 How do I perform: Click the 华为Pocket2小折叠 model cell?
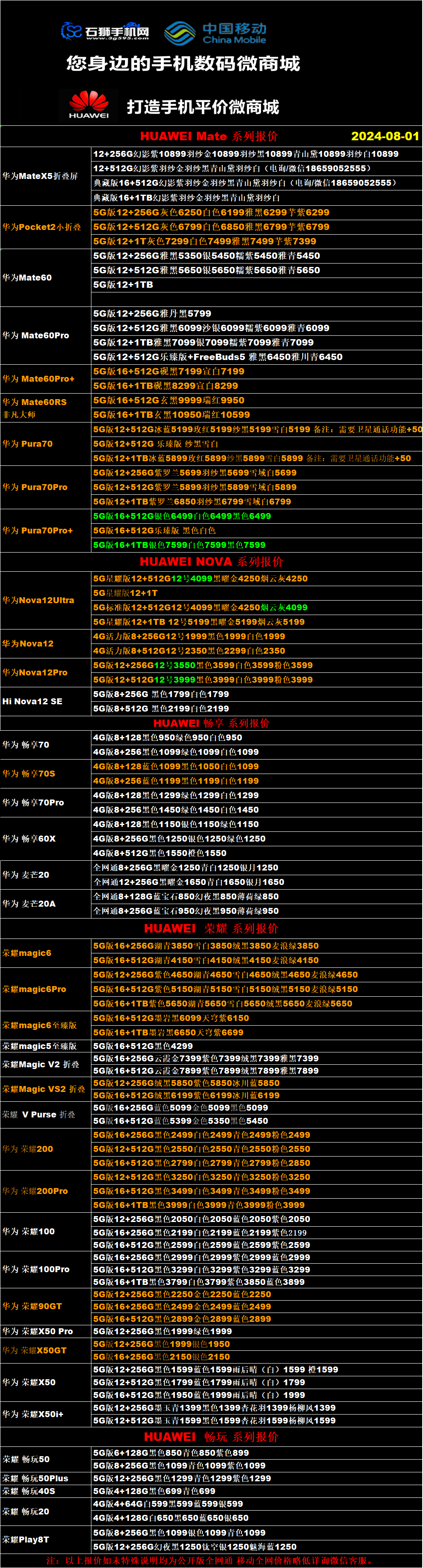tap(45, 227)
